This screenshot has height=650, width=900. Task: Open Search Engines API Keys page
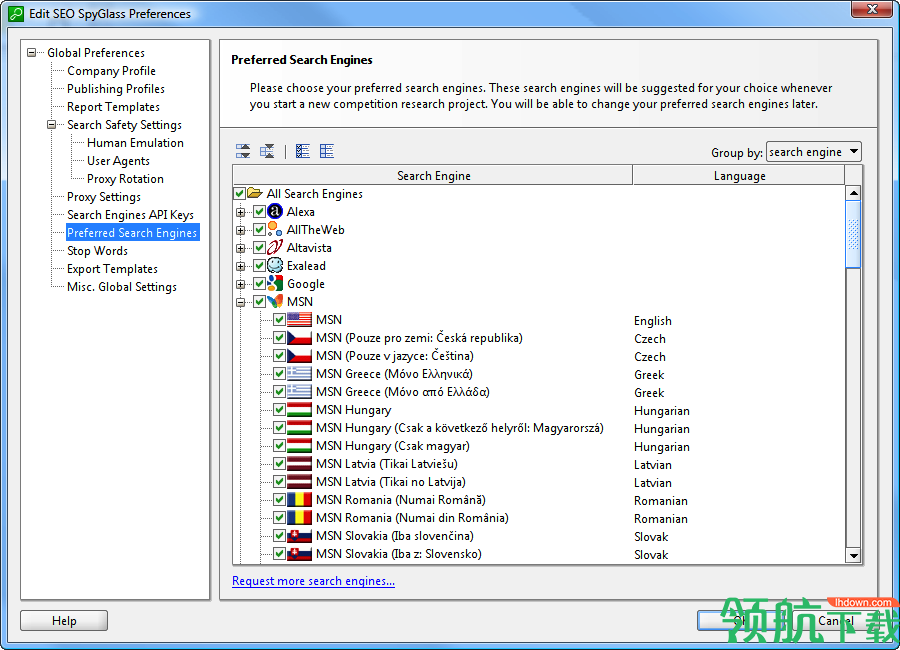click(130, 215)
